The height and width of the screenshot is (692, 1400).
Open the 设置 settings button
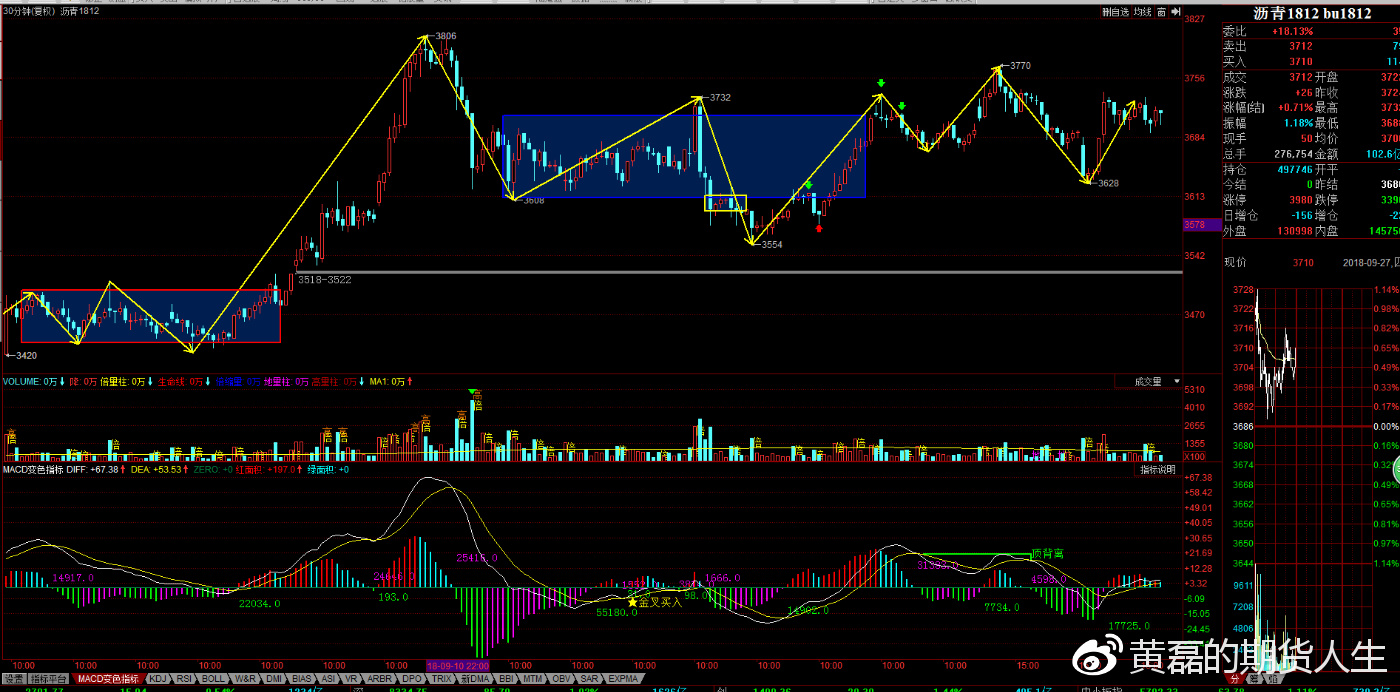click(x=13, y=679)
